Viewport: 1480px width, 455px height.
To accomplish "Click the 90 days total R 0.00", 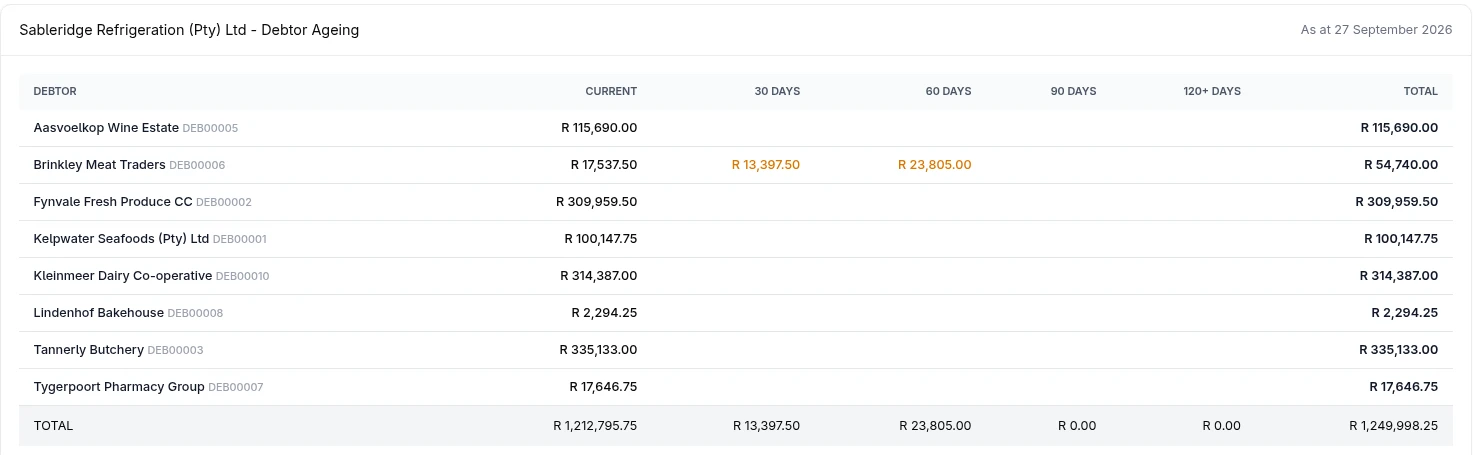I will (1077, 426).
